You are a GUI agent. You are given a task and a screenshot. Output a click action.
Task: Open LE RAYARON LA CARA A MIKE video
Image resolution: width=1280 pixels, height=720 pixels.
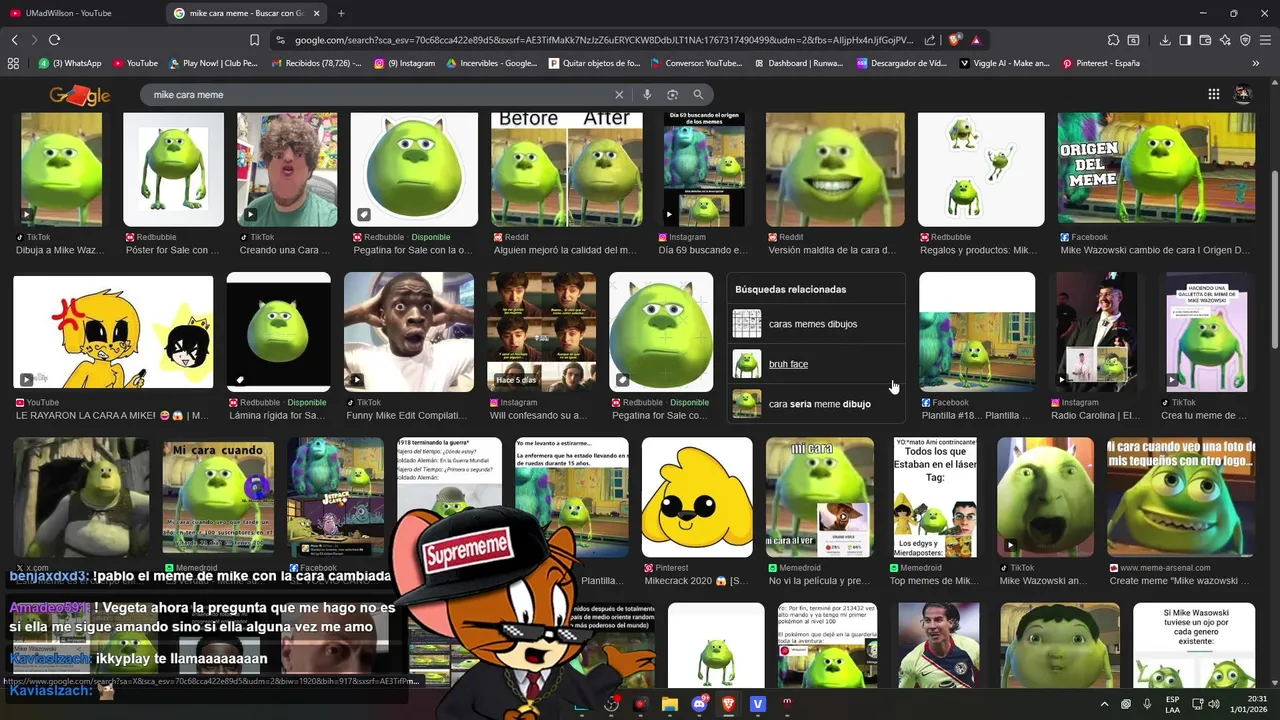(x=113, y=332)
